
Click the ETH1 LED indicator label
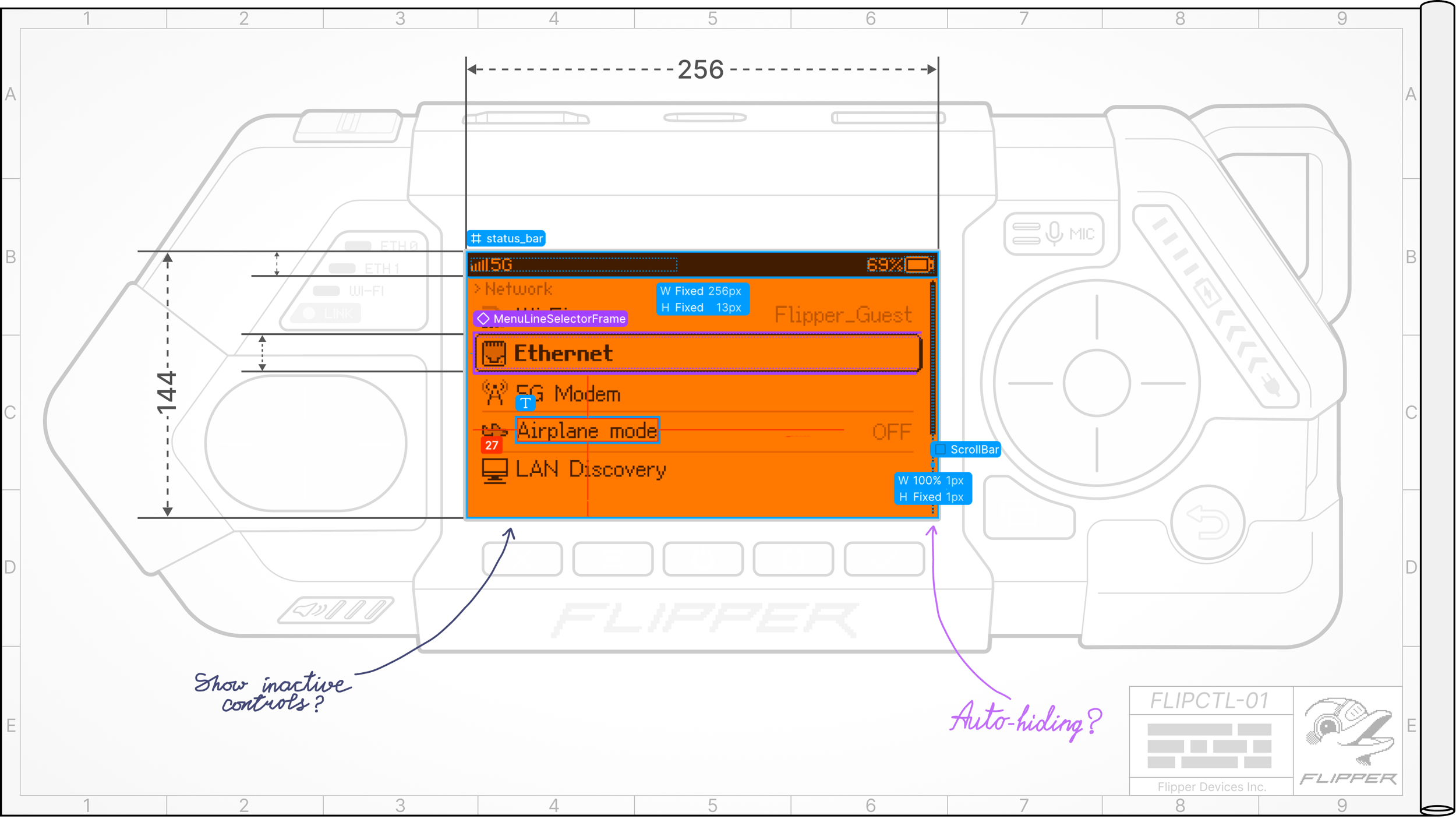(383, 269)
